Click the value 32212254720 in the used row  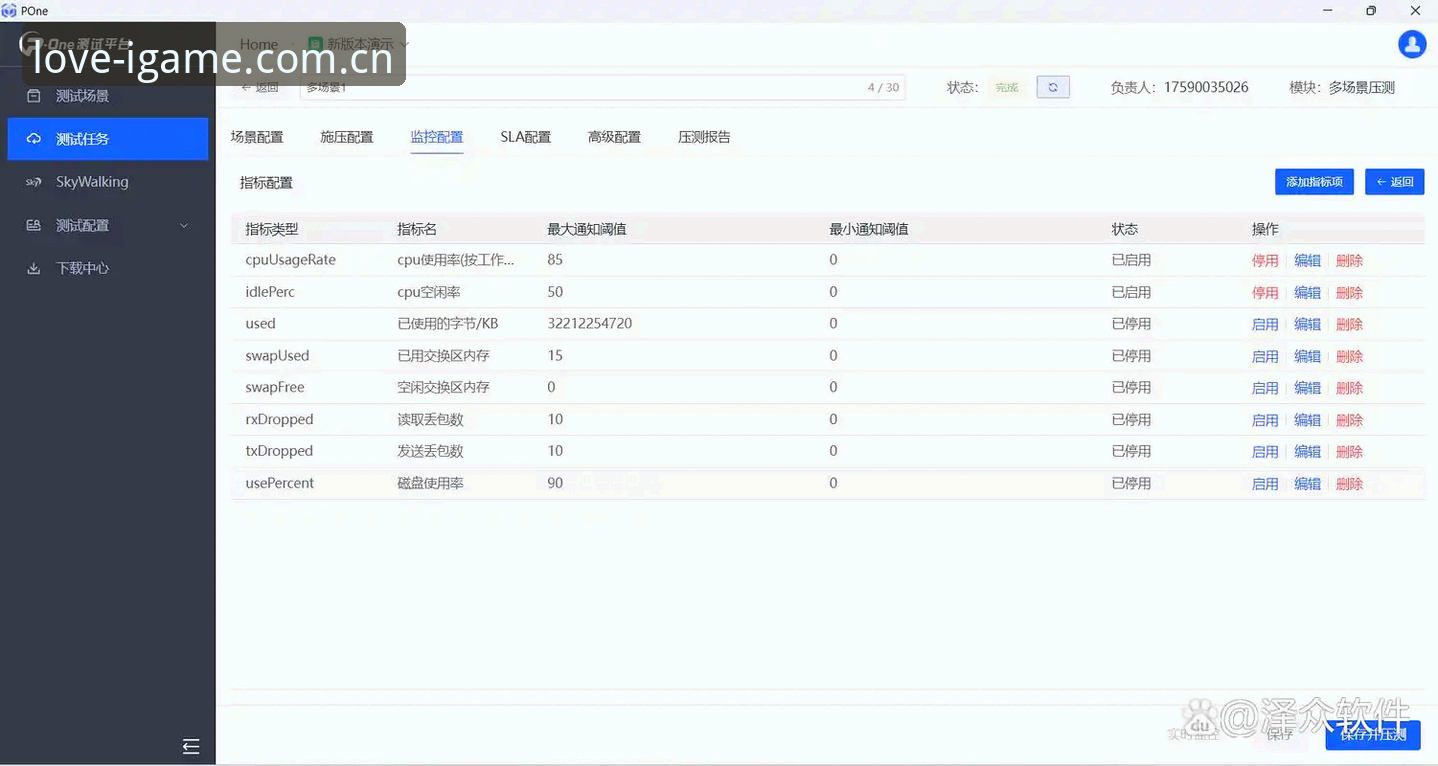click(x=590, y=324)
